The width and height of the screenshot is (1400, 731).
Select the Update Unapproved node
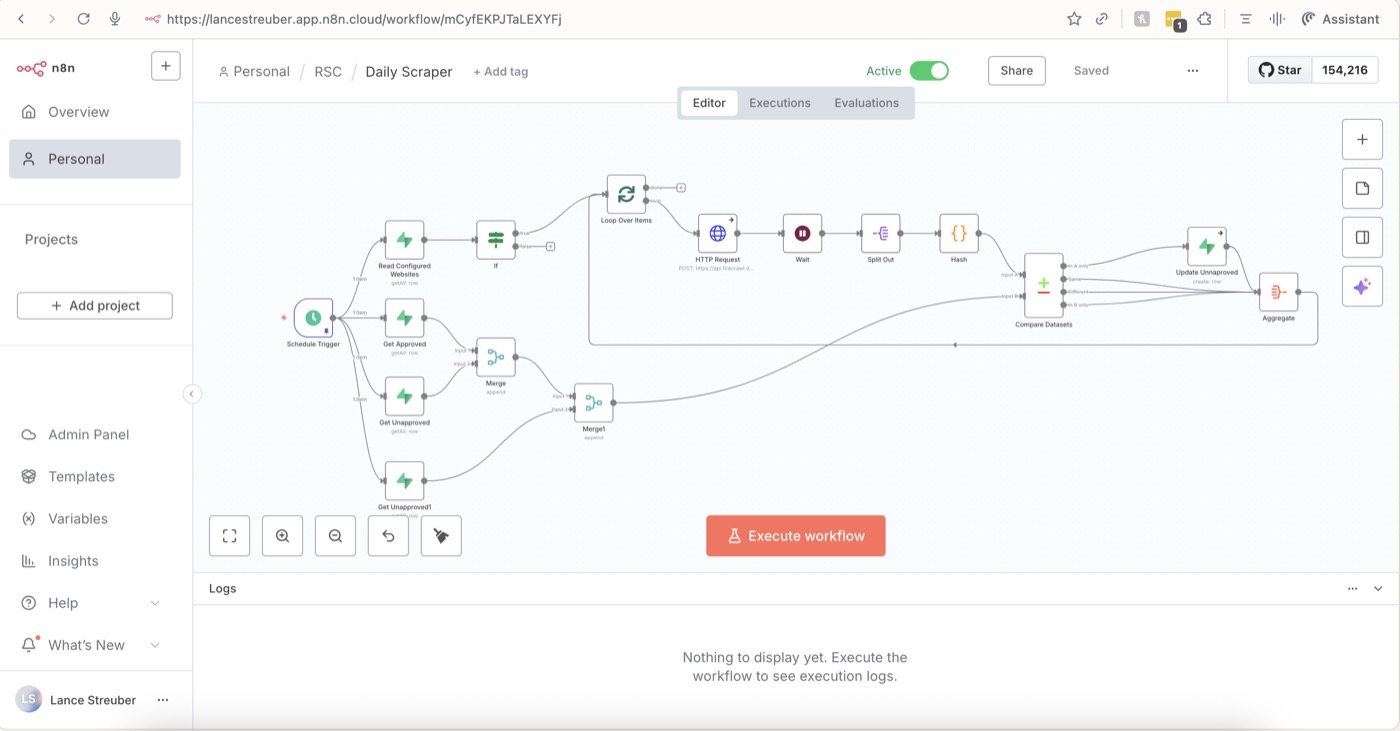click(1207, 246)
